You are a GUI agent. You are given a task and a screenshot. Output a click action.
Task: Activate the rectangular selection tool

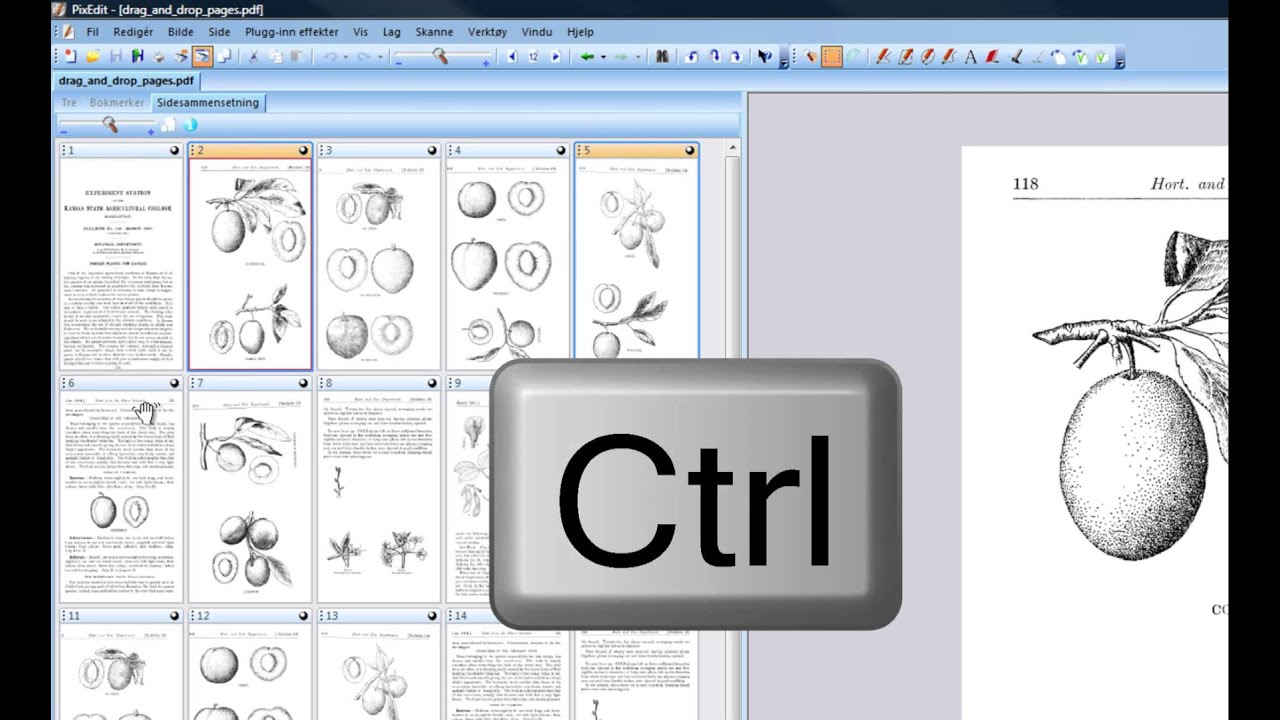[832, 57]
